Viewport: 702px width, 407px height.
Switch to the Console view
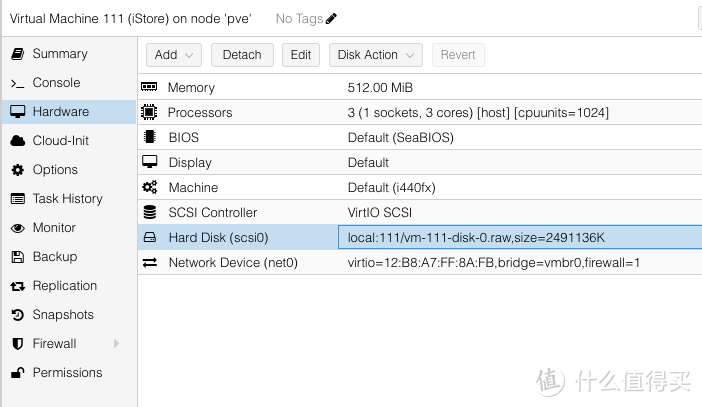coord(56,83)
